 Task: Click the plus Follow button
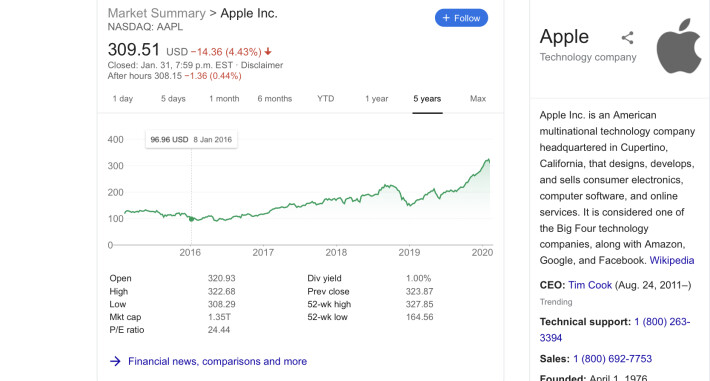coord(461,18)
